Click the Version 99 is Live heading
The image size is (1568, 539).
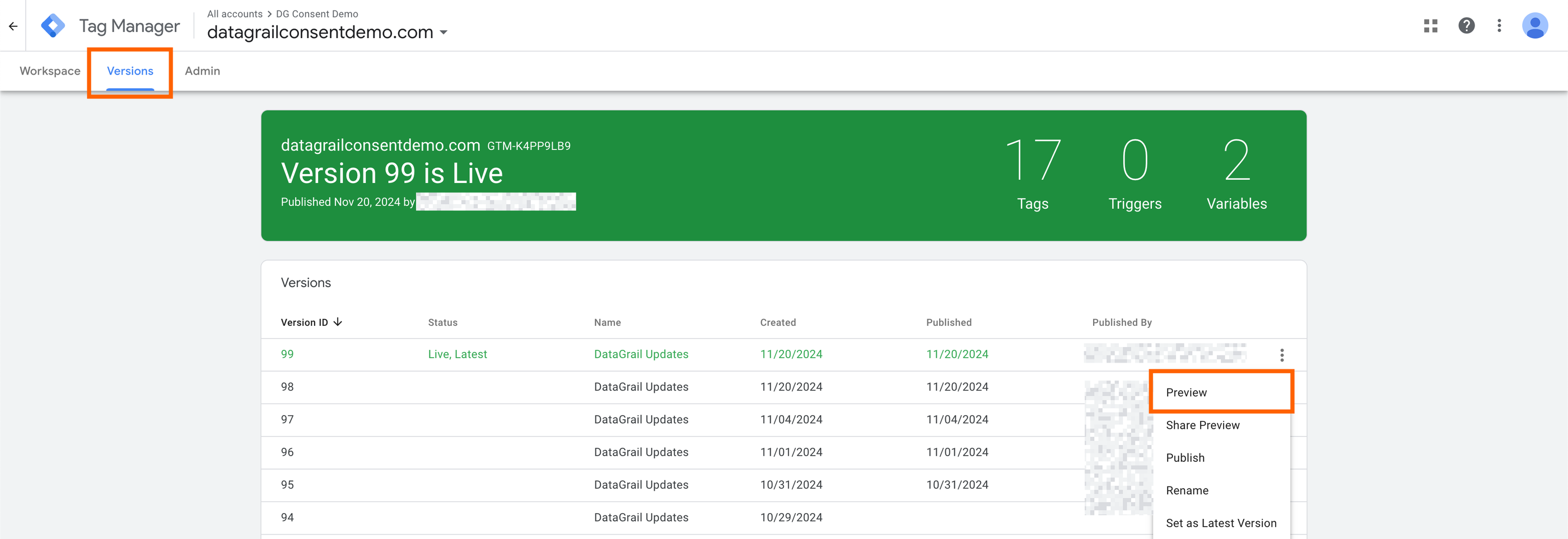point(391,174)
